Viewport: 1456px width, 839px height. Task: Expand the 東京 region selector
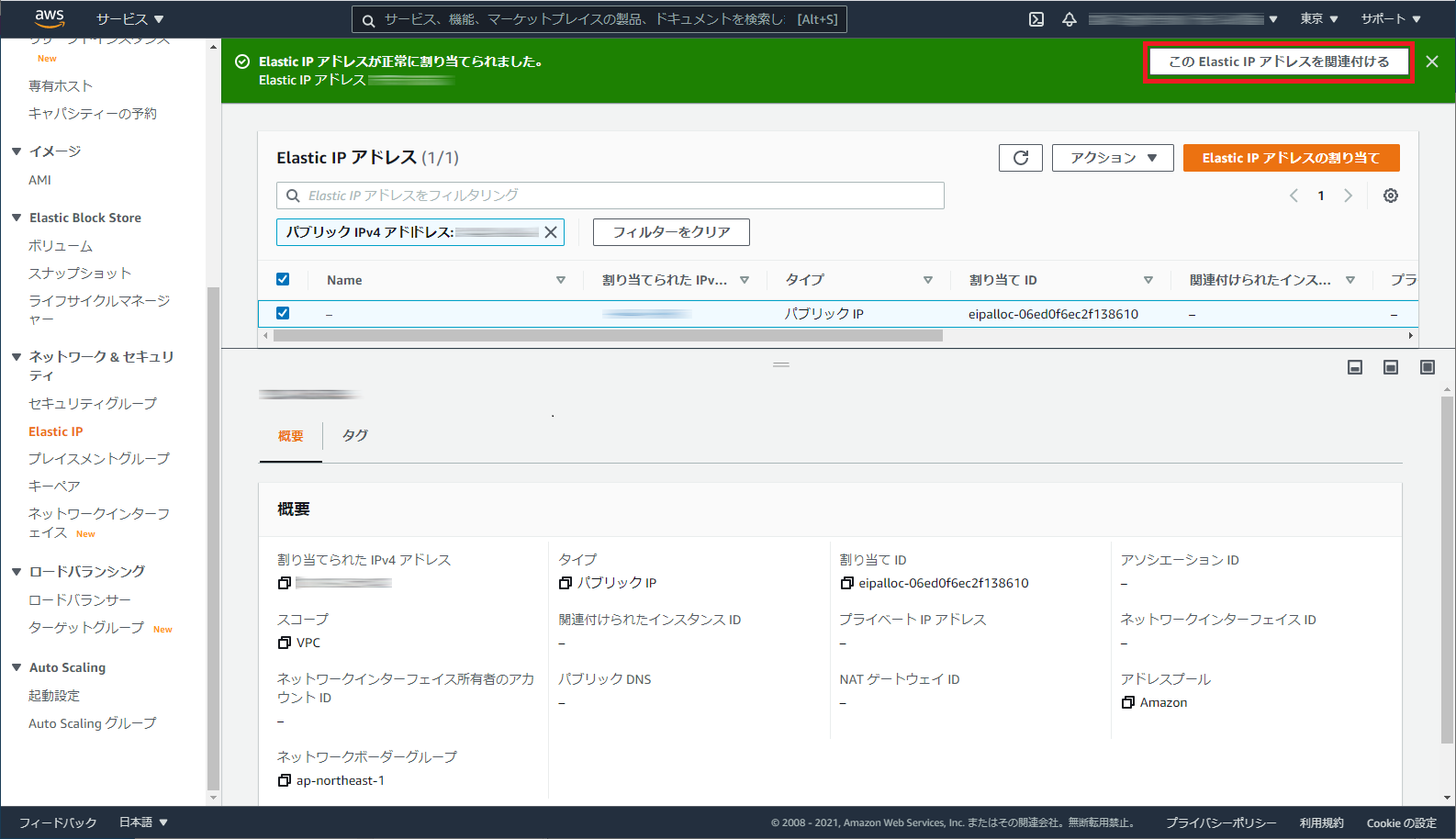(x=1318, y=19)
